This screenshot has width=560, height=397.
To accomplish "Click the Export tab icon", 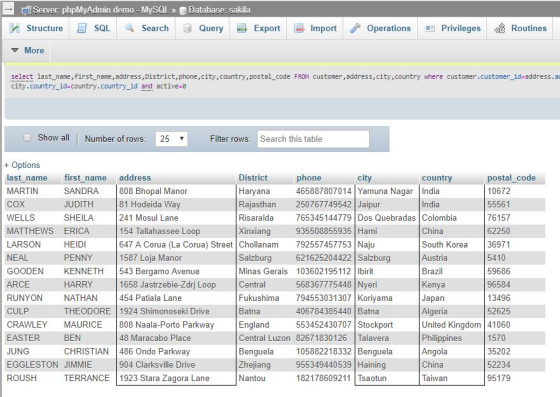I will [242, 28].
